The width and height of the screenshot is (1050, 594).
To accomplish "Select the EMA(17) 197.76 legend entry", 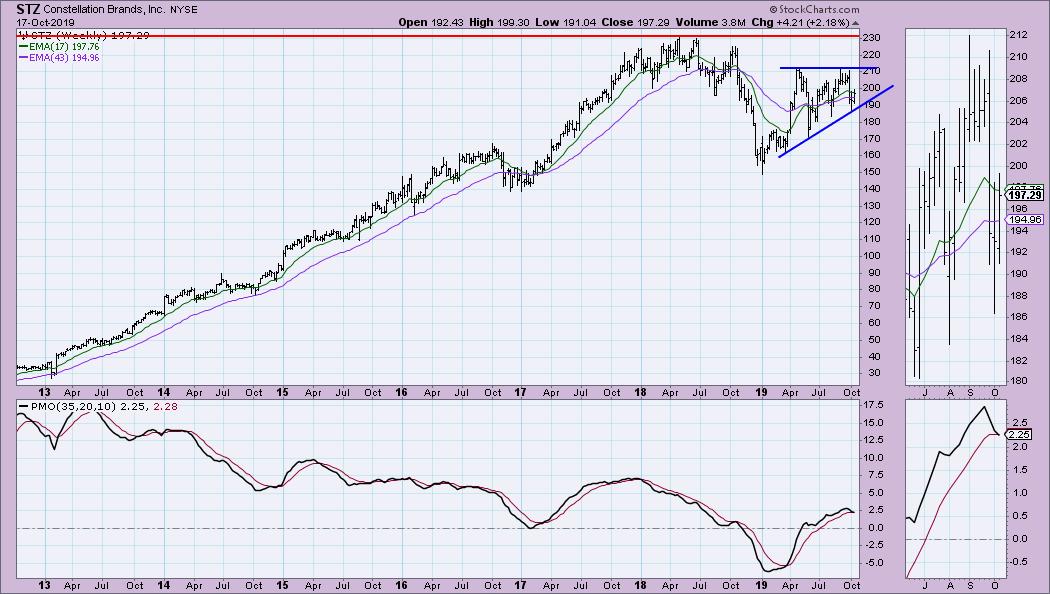I will (x=60, y=47).
